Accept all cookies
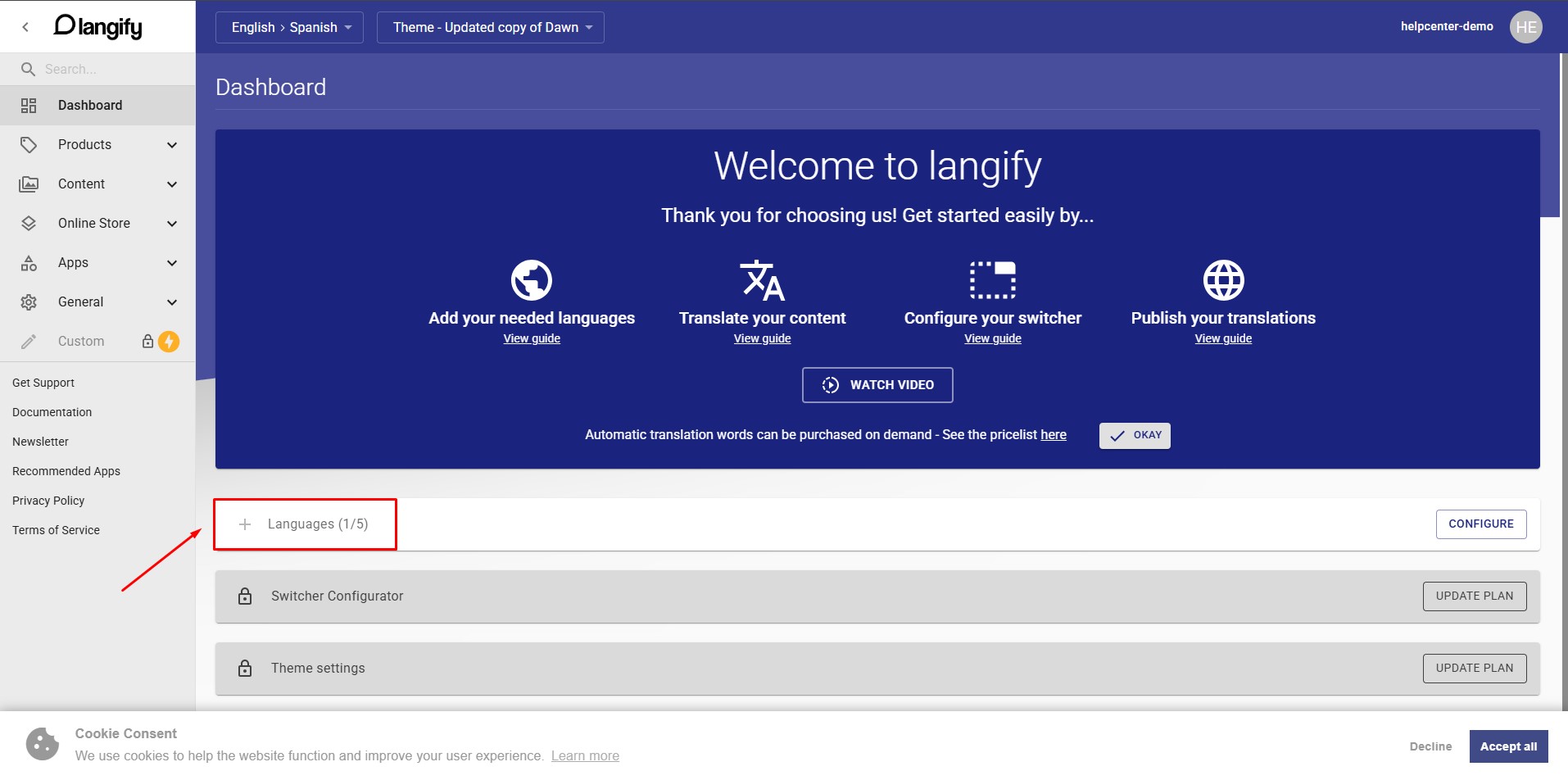 pos(1508,746)
